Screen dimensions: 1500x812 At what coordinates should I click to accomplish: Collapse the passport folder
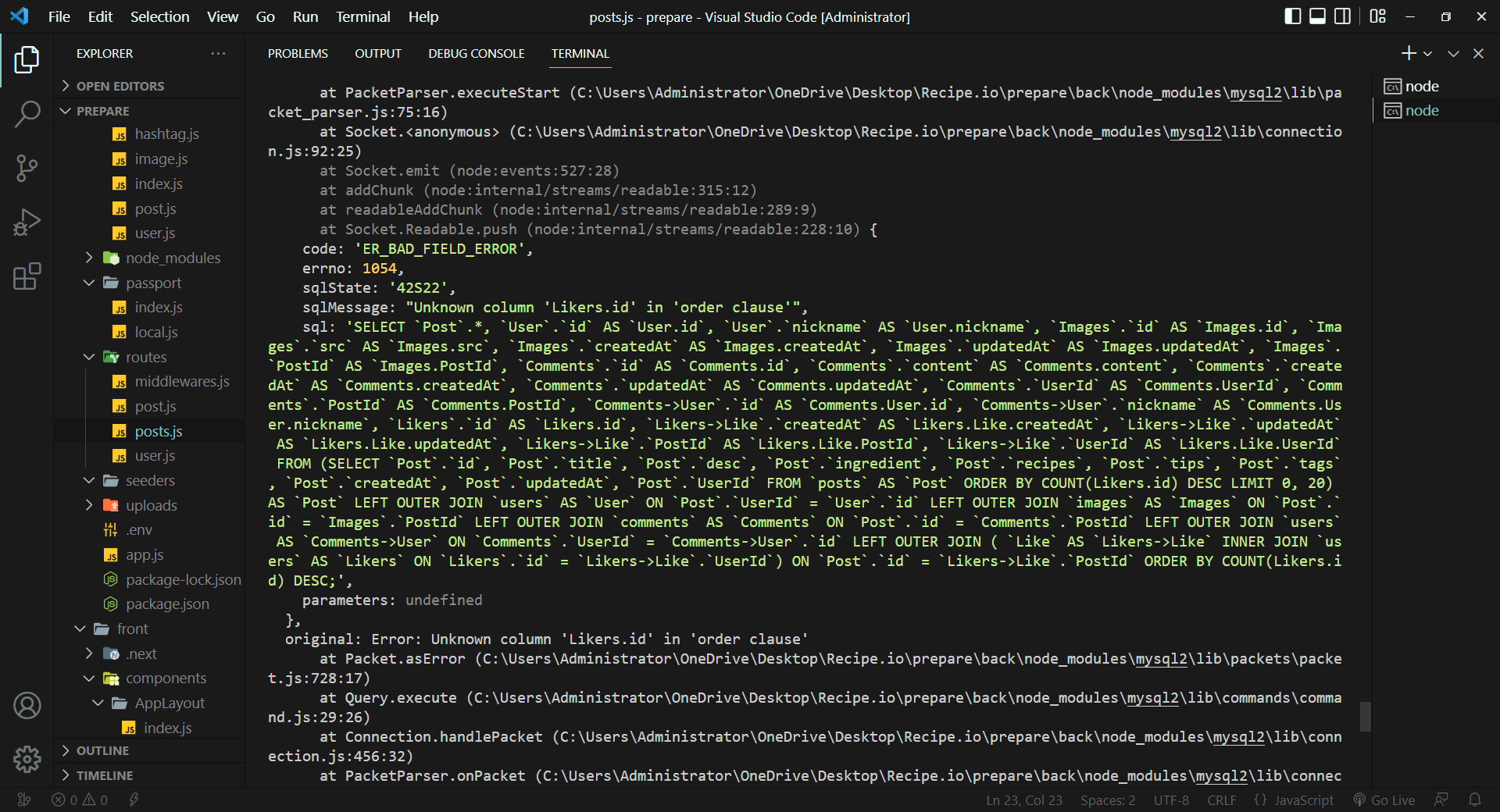(x=153, y=283)
